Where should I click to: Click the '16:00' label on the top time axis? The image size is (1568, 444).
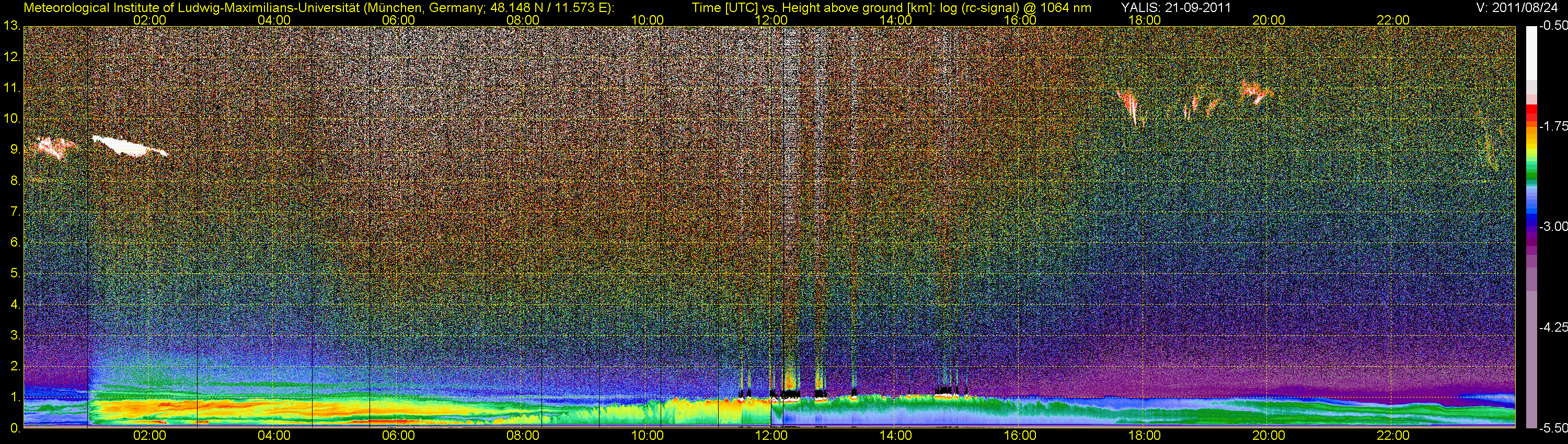tap(1020, 20)
